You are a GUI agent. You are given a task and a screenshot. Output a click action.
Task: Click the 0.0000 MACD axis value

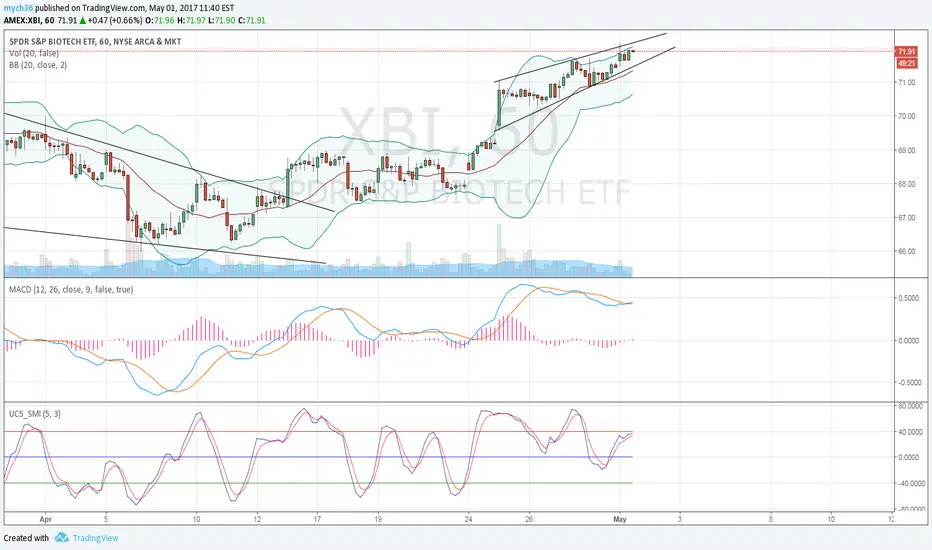(909, 341)
